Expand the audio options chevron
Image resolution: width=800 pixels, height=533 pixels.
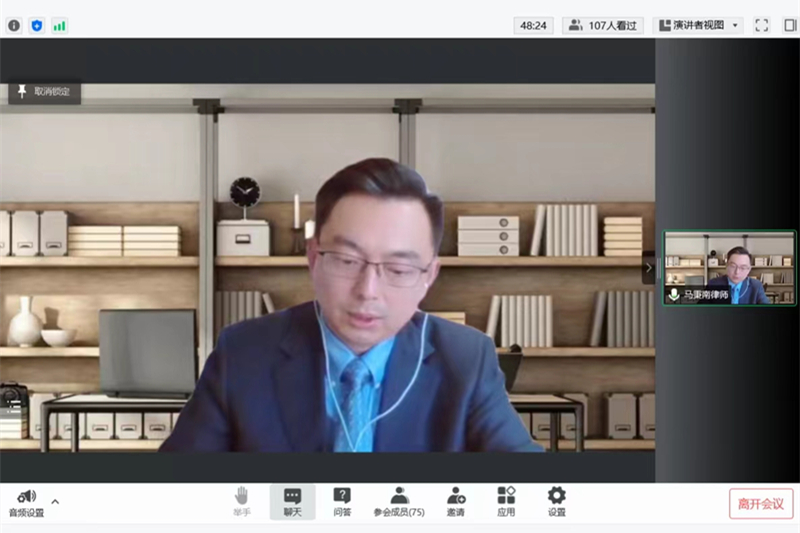click(x=55, y=501)
